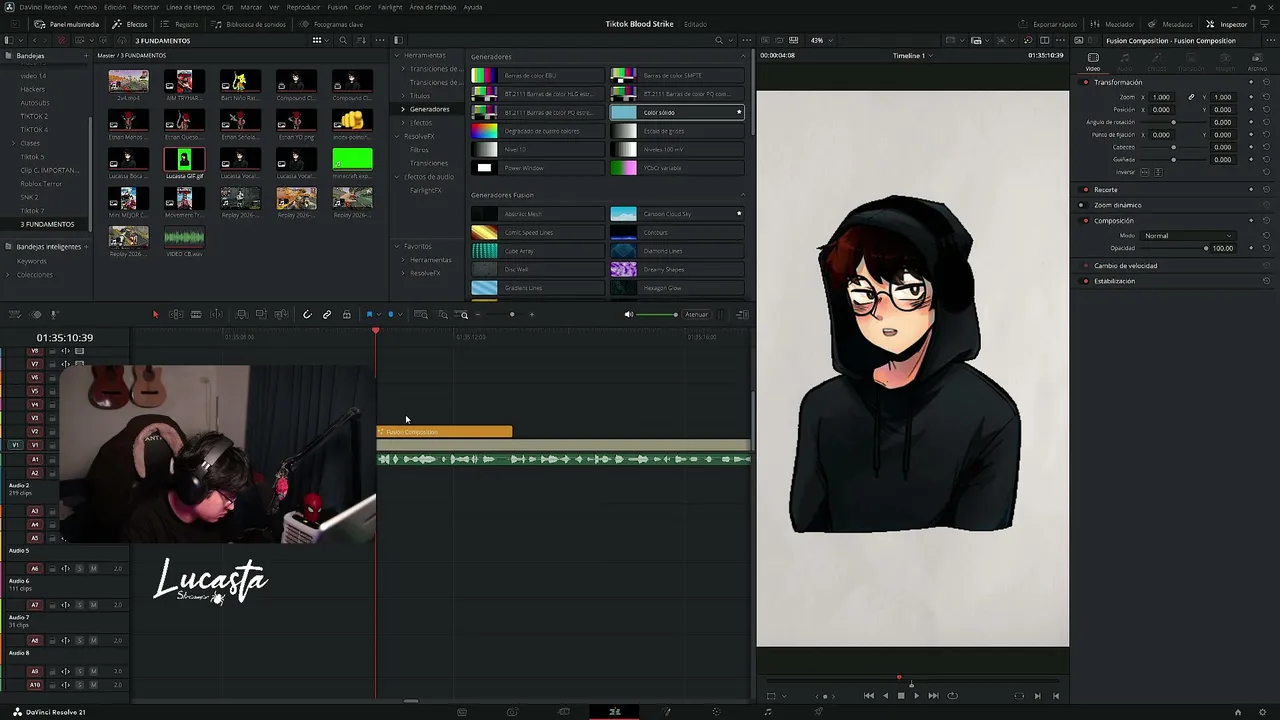Play the timeline forward

tap(916, 696)
